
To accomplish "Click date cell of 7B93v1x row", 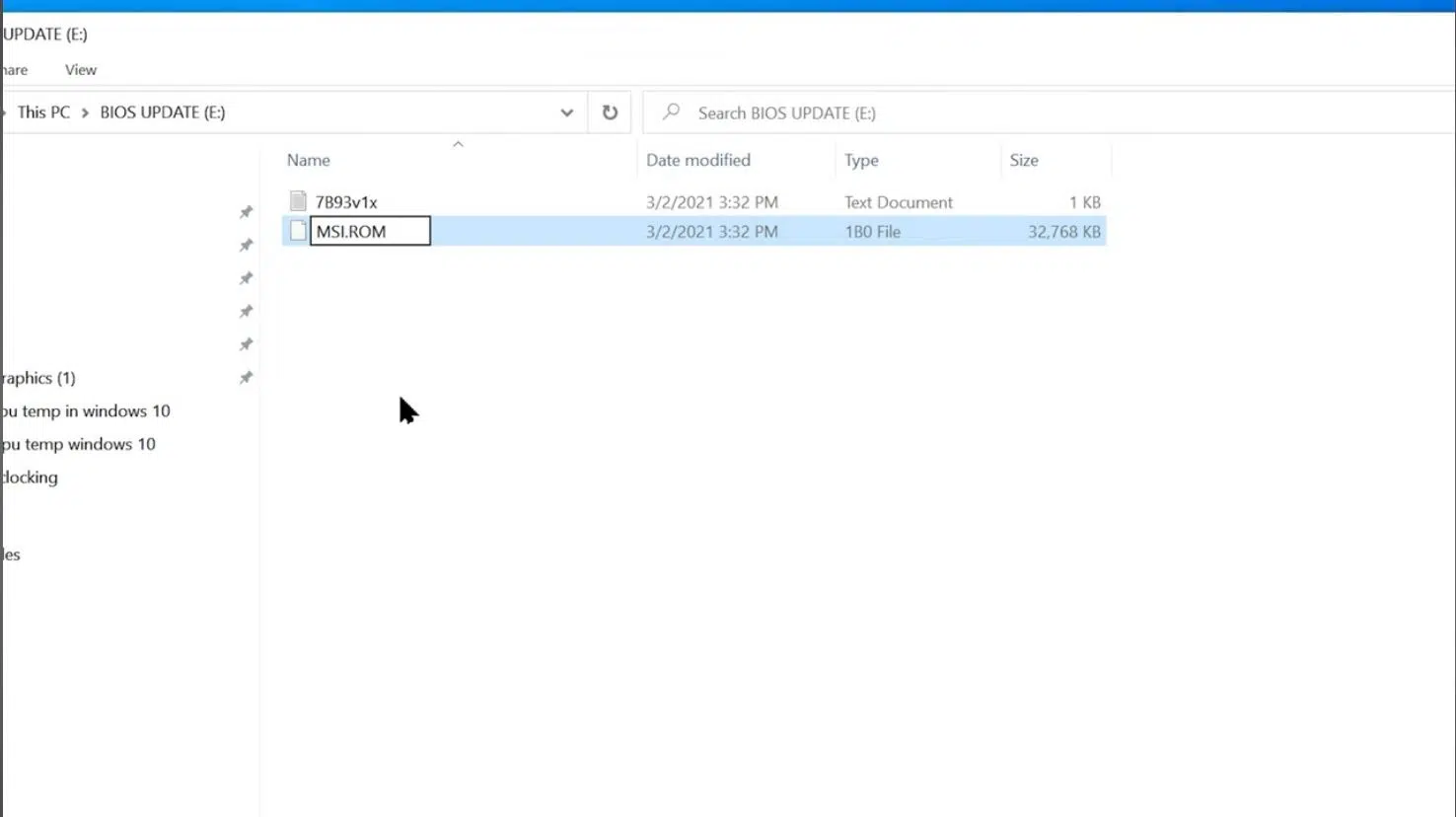I will point(712,202).
